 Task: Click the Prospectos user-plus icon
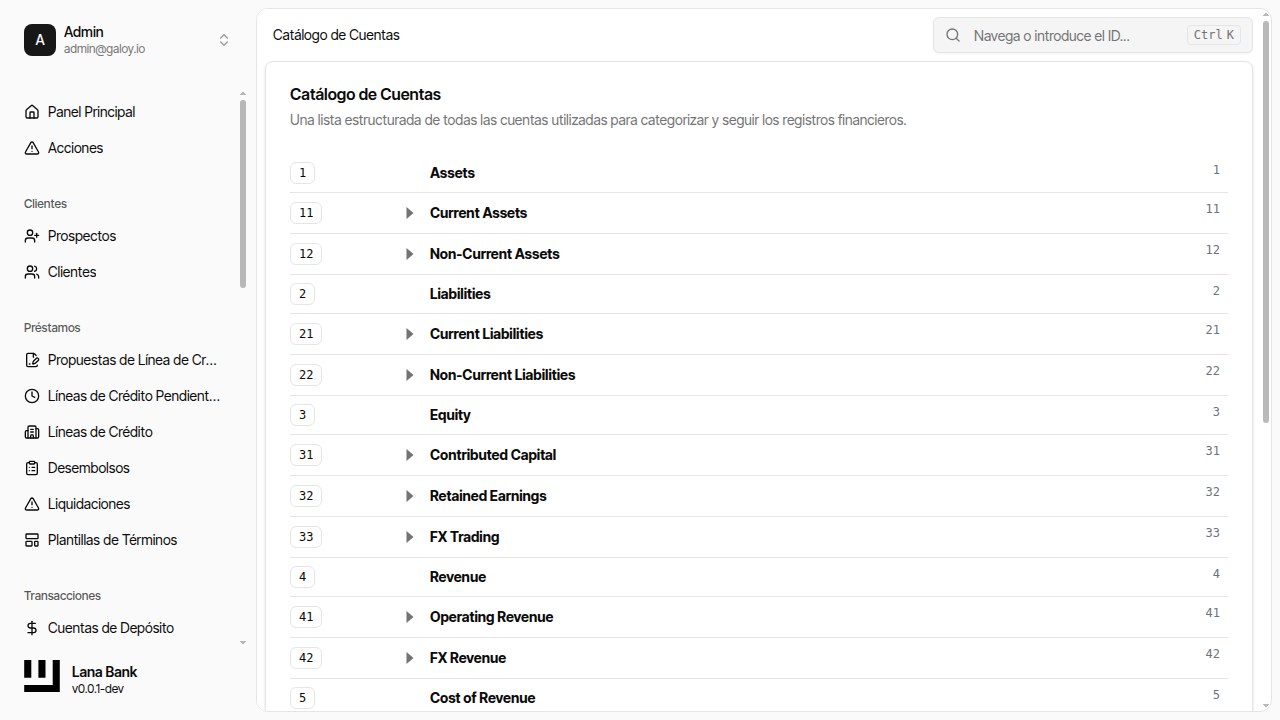[x=32, y=236]
